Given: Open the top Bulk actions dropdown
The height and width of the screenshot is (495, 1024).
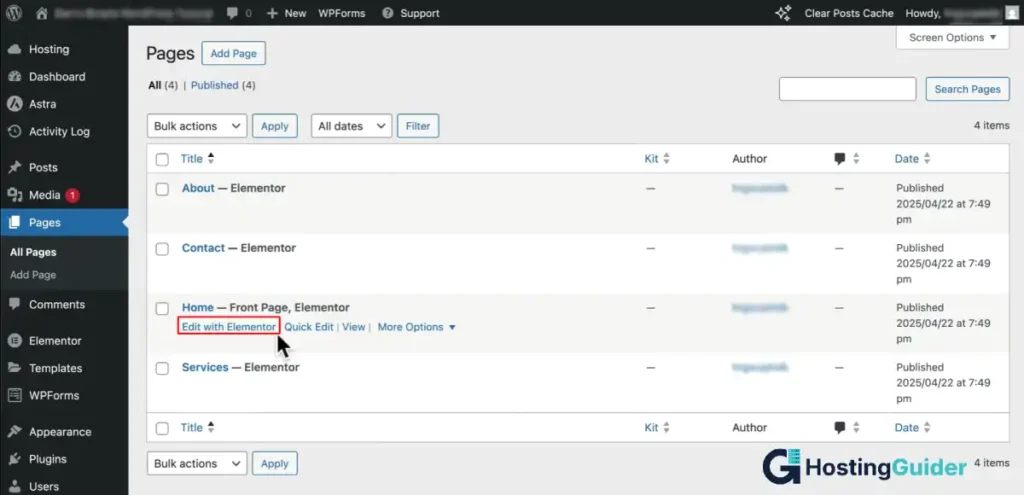Looking at the screenshot, I should pos(197,126).
